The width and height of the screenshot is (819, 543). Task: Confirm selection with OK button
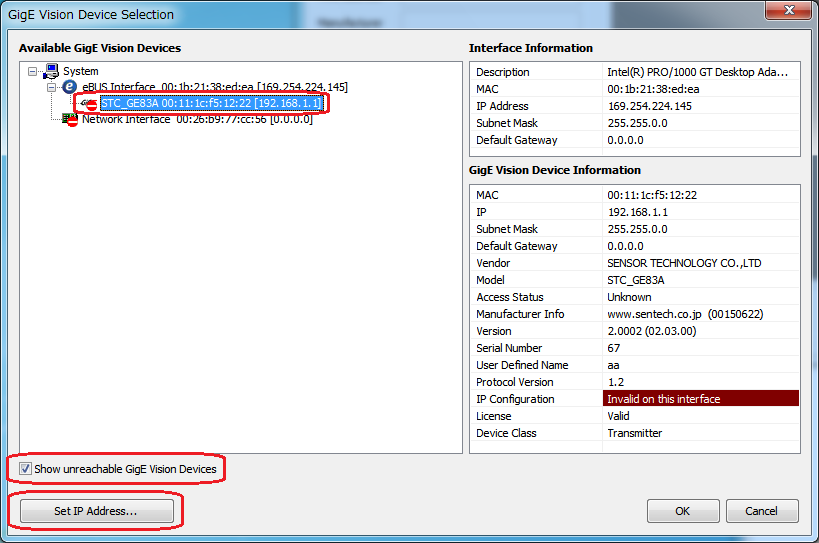(x=683, y=511)
